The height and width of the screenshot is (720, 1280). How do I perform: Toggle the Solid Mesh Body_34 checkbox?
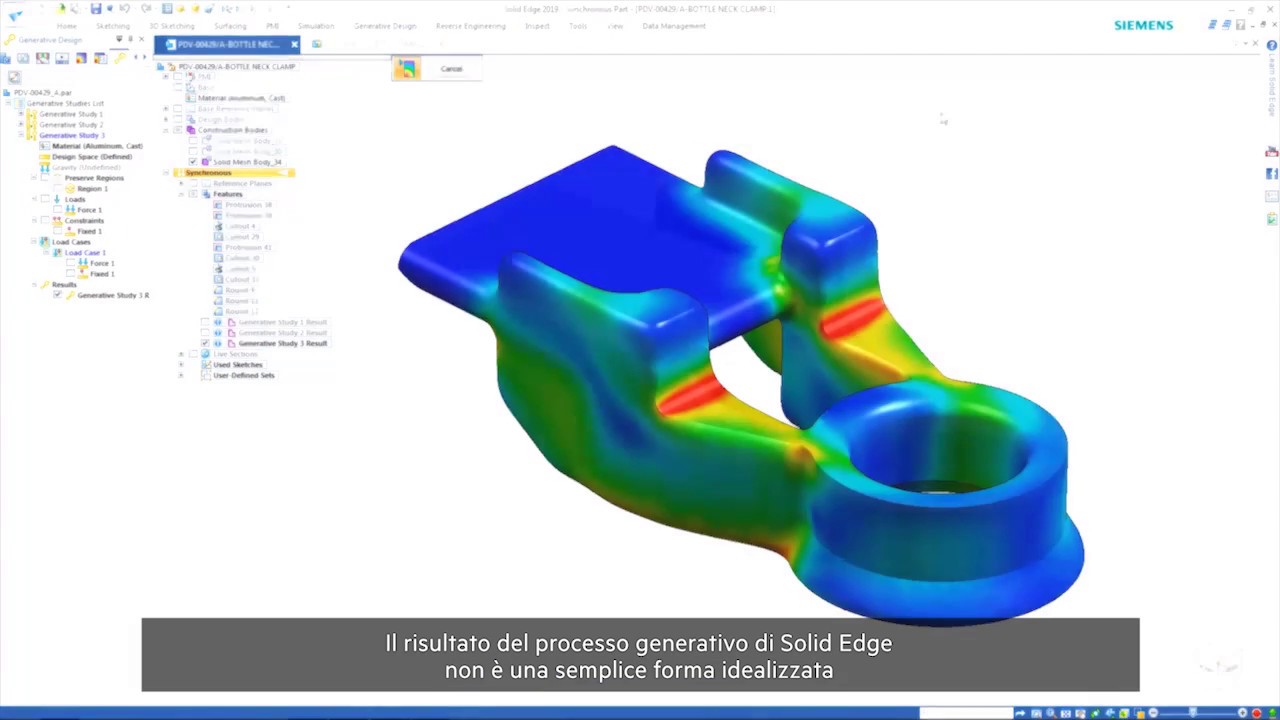point(193,162)
